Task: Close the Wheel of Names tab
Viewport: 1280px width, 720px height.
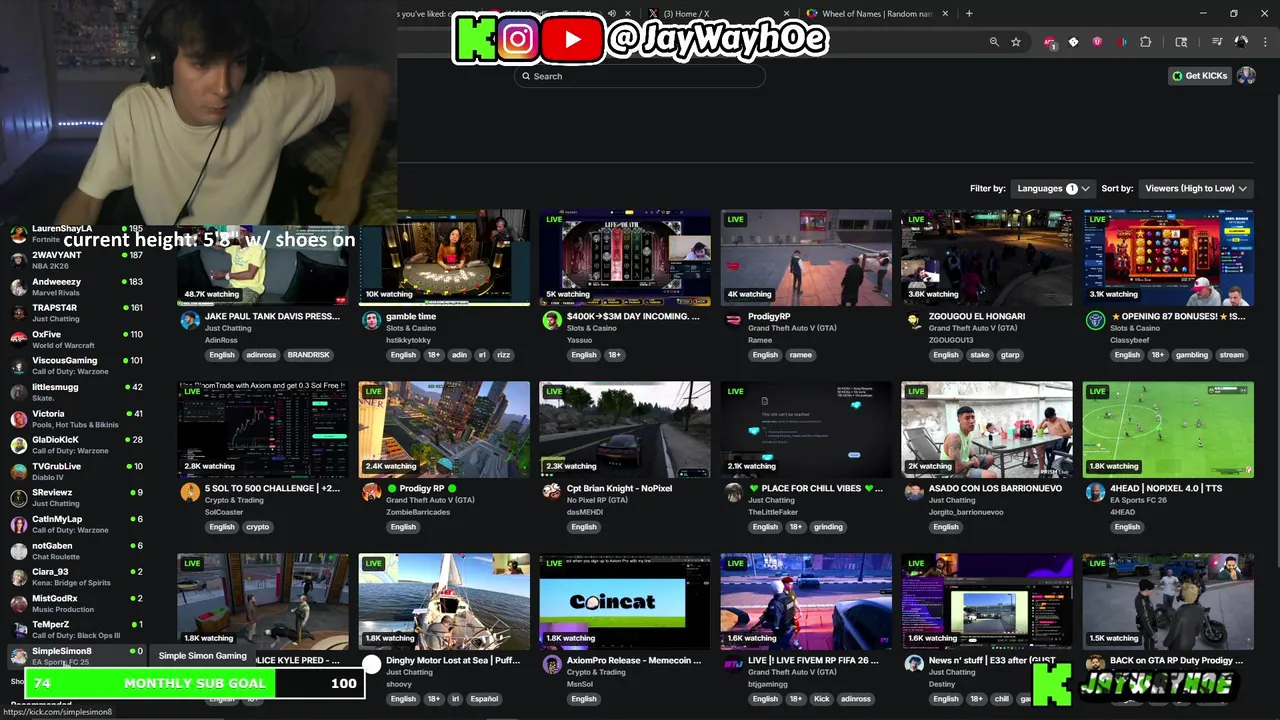Action: click(945, 14)
